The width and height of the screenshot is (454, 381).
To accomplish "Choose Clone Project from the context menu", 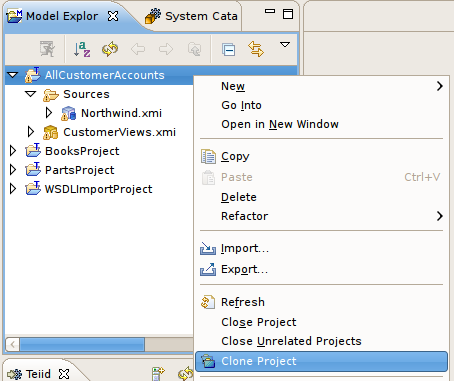I will click(321, 361).
